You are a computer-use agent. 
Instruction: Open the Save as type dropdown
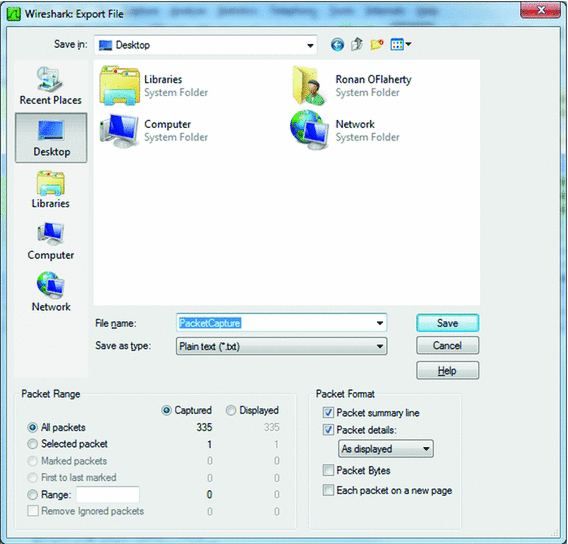point(281,346)
